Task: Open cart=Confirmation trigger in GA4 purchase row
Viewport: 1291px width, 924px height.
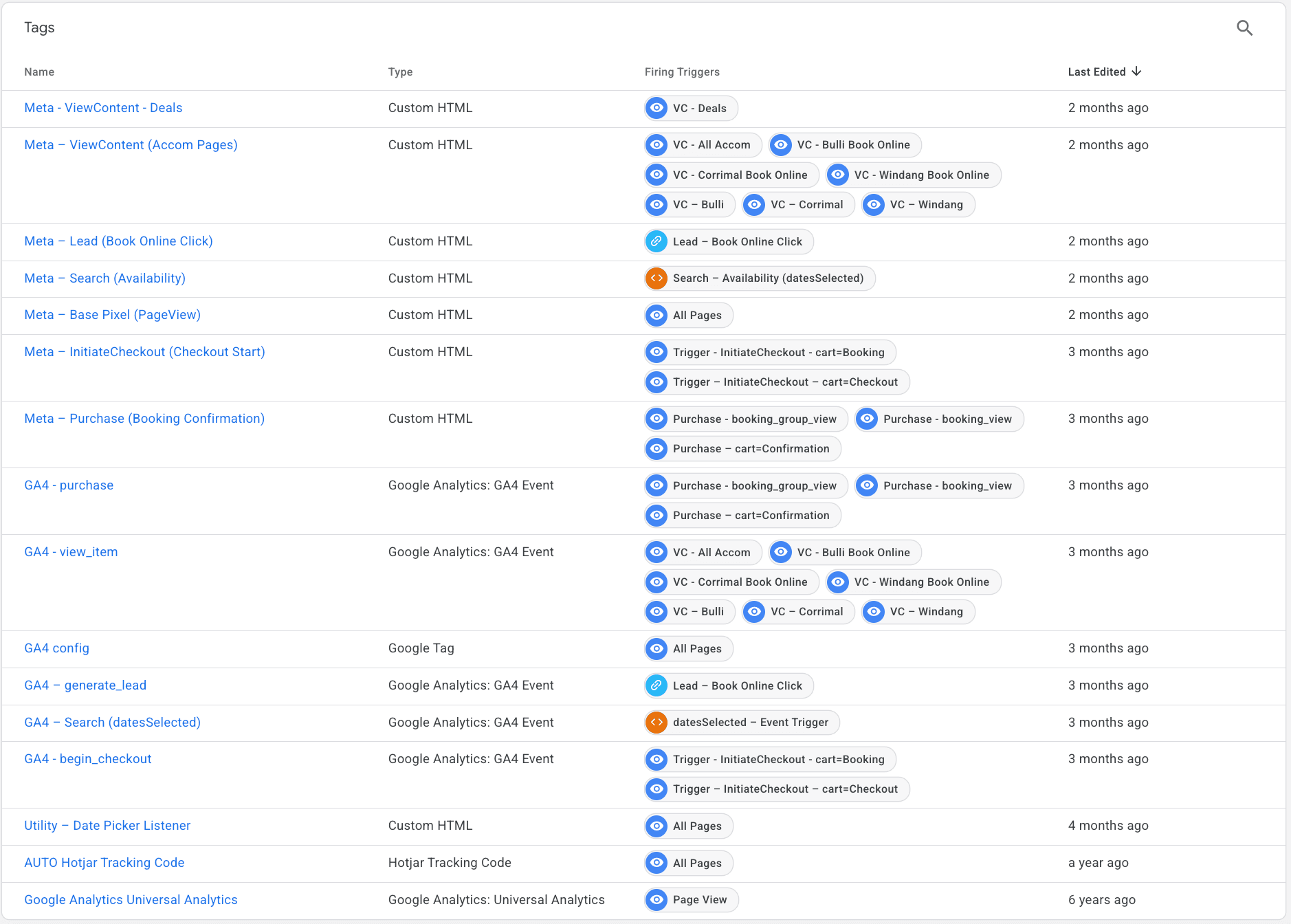Action: tap(742, 515)
